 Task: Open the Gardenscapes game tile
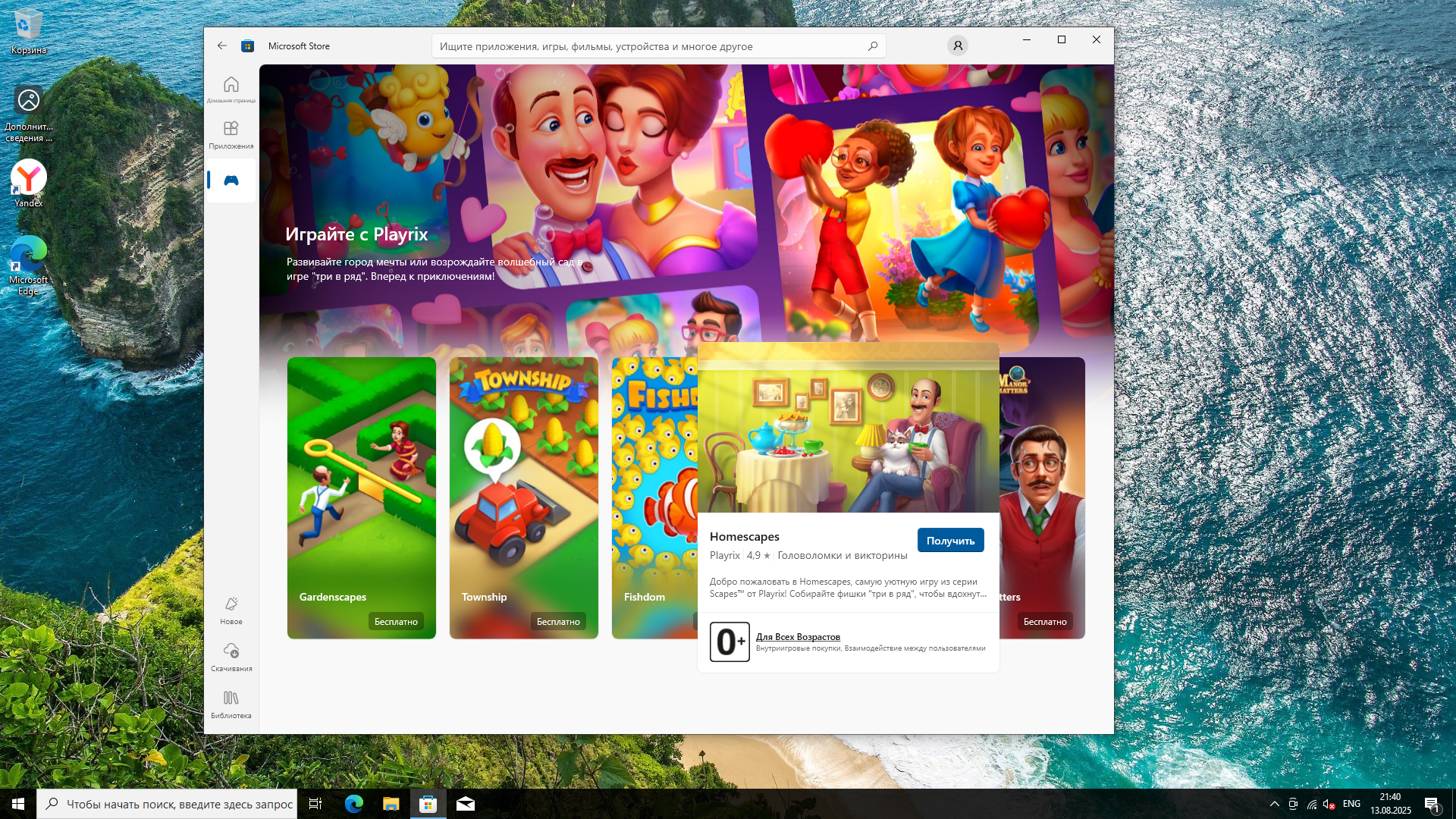pos(361,485)
